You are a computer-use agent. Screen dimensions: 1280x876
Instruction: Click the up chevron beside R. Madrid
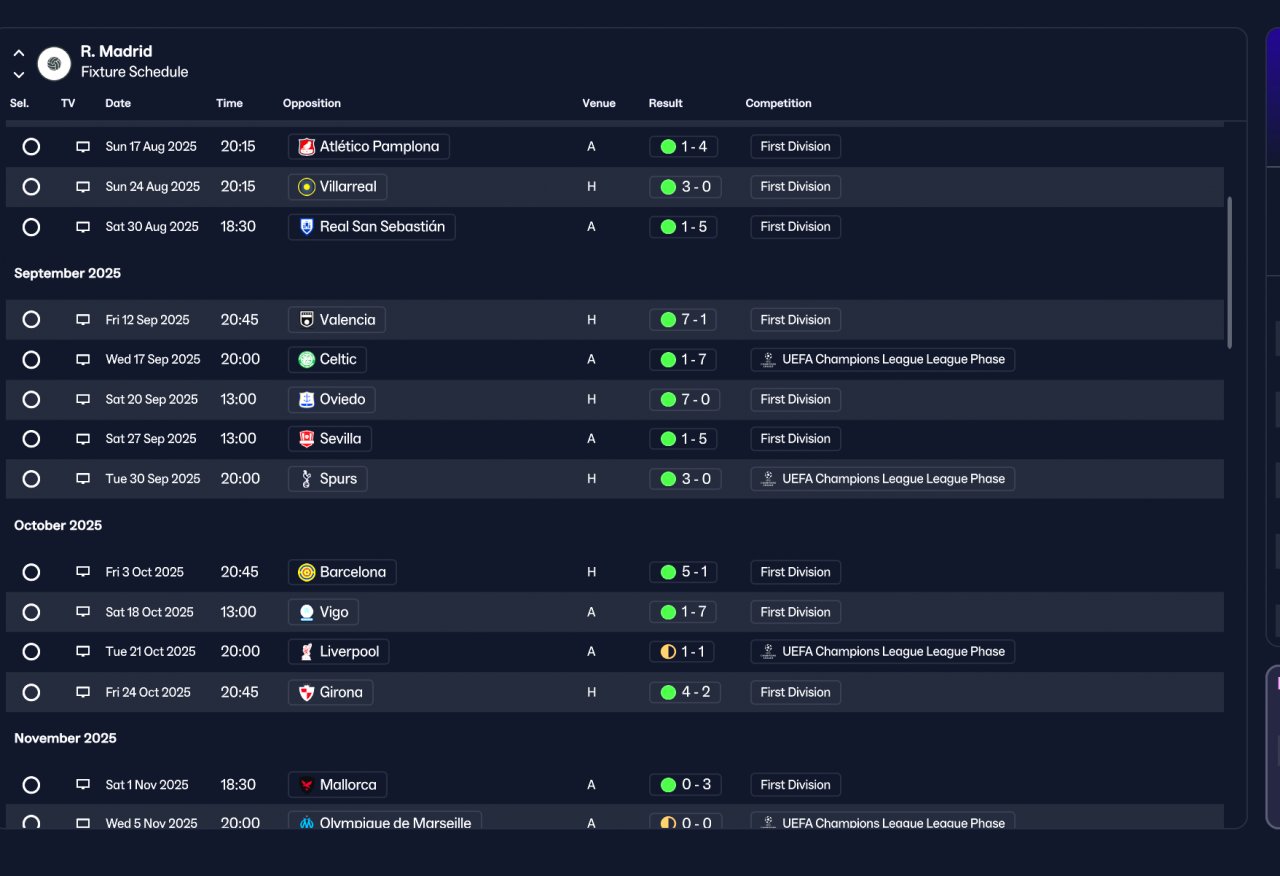(19, 53)
